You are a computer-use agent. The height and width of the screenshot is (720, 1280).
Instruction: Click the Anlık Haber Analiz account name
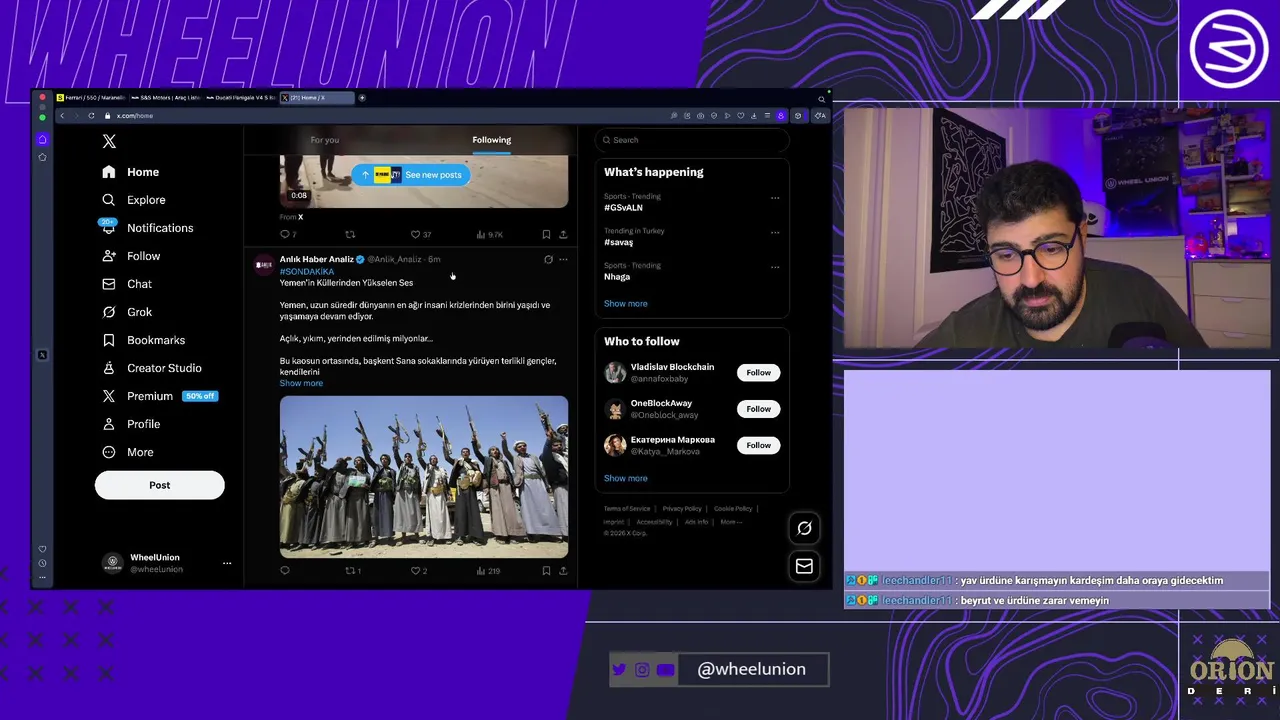pyautogui.click(x=316, y=259)
